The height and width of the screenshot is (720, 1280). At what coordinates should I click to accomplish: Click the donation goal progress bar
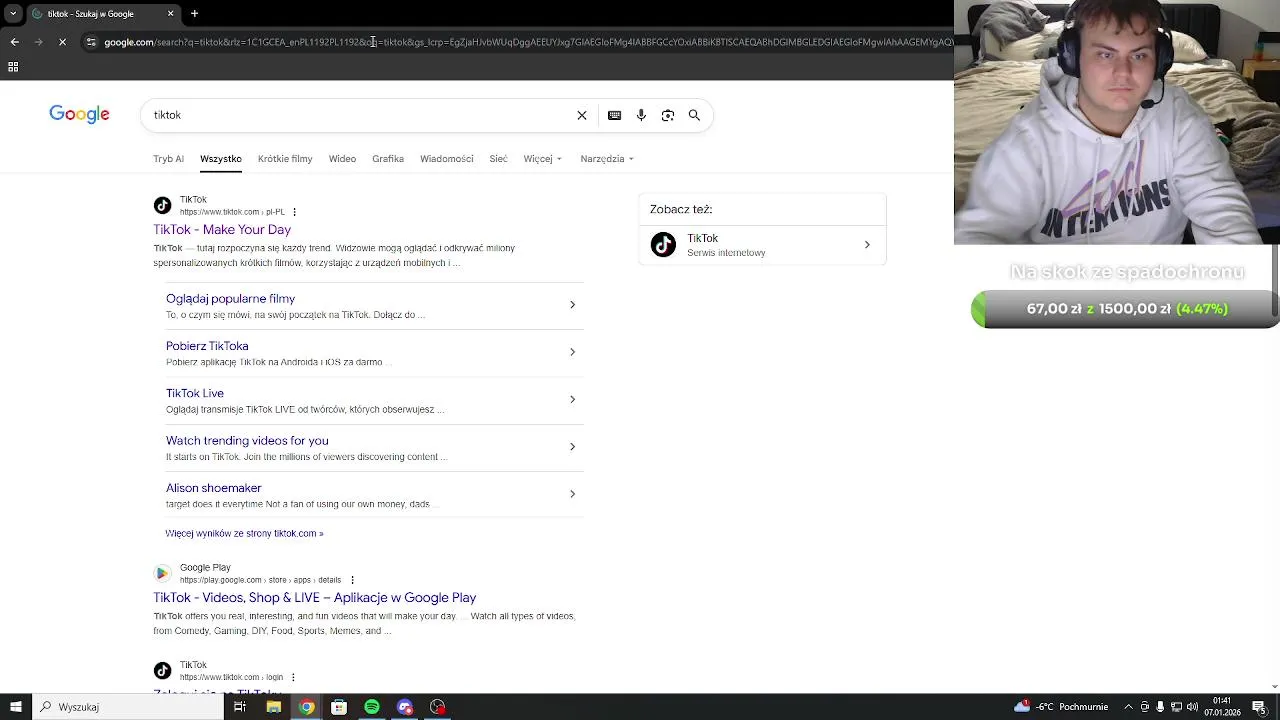tap(1125, 309)
